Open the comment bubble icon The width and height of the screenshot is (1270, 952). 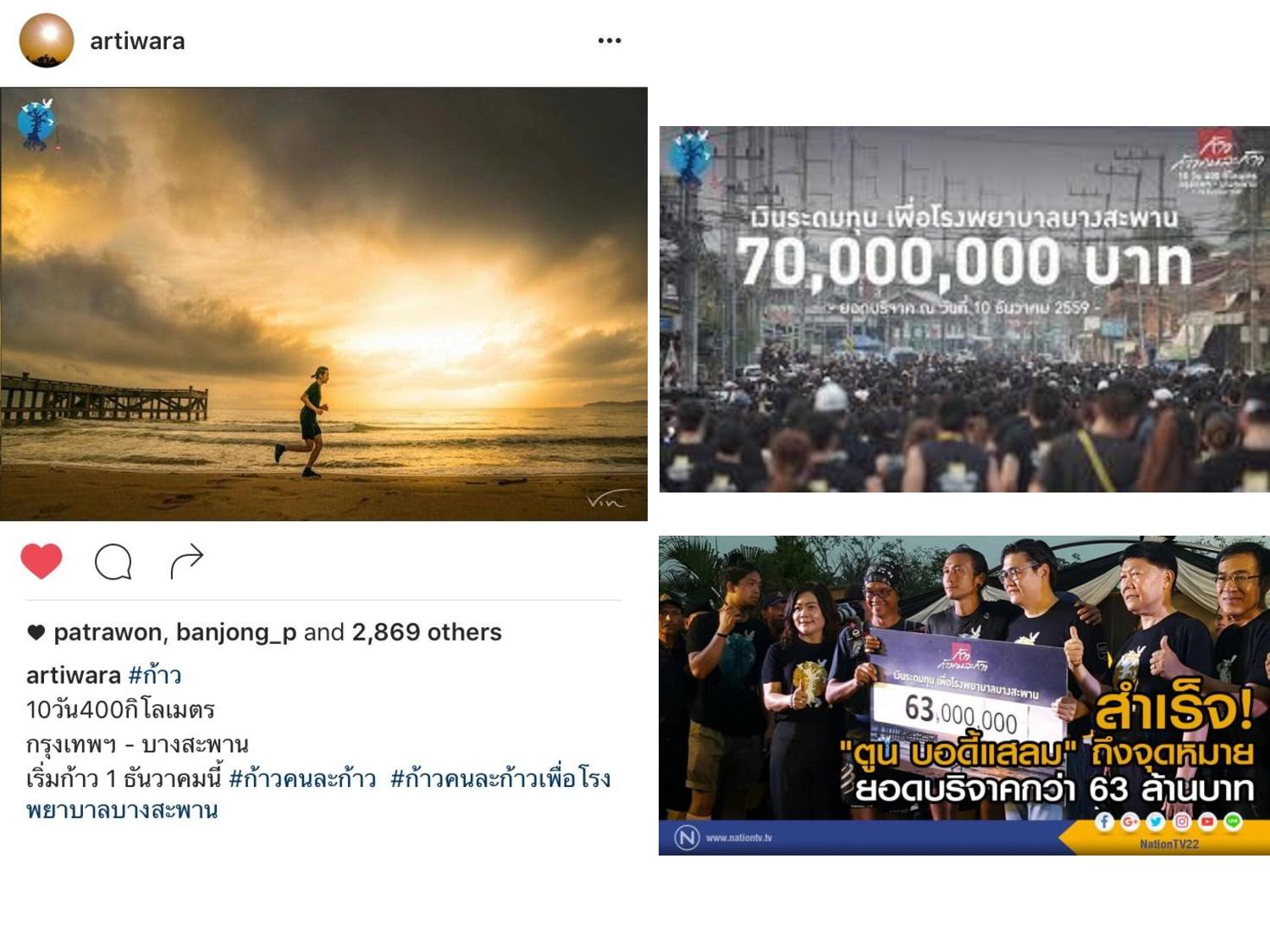[x=113, y=561]
